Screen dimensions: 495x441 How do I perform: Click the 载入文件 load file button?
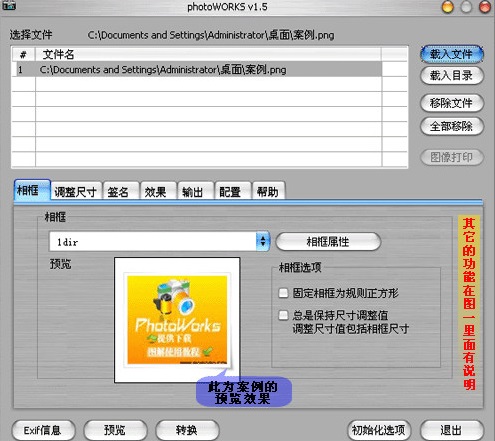pyautogui.click(x=452, y=54)
